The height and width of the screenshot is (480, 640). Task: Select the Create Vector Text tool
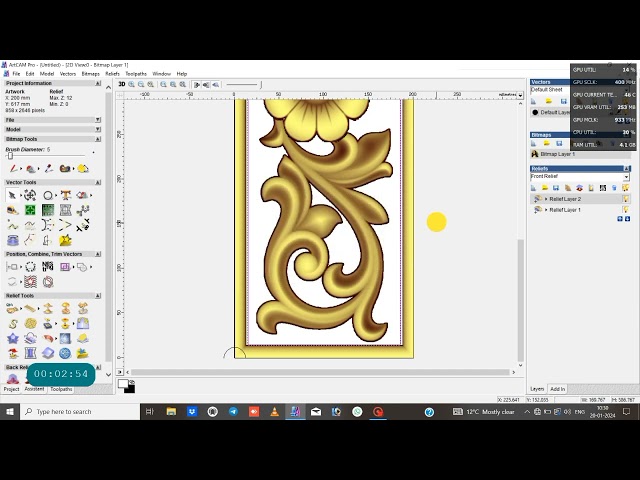66,196
